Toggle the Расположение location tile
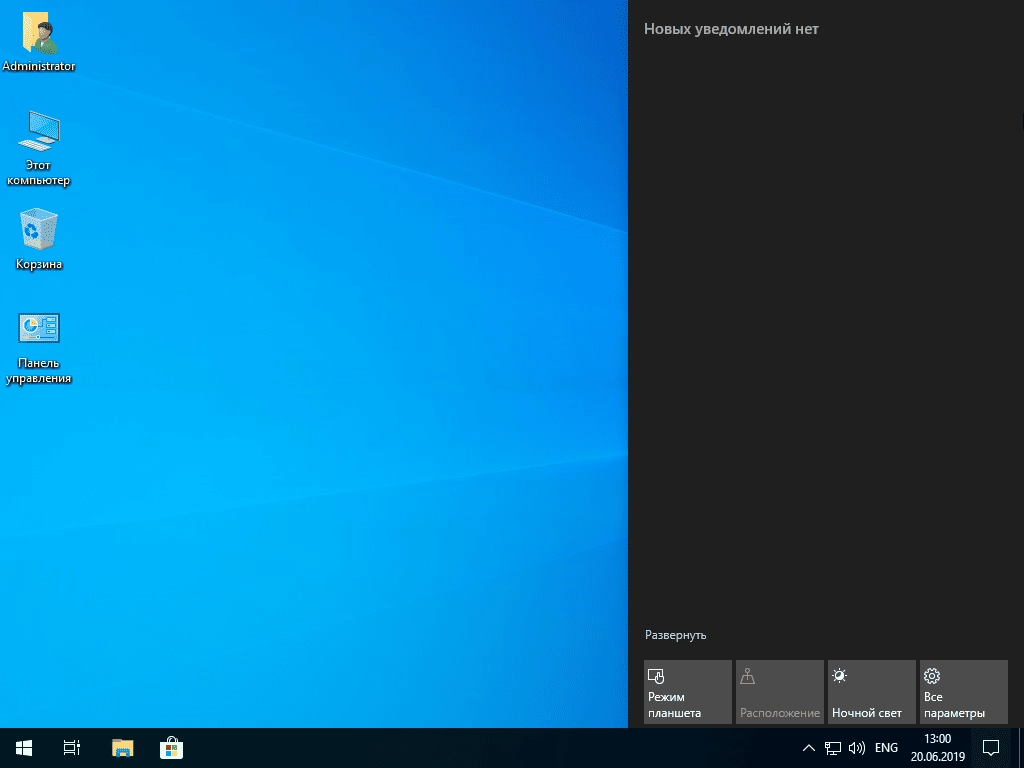 coord(780,692)
